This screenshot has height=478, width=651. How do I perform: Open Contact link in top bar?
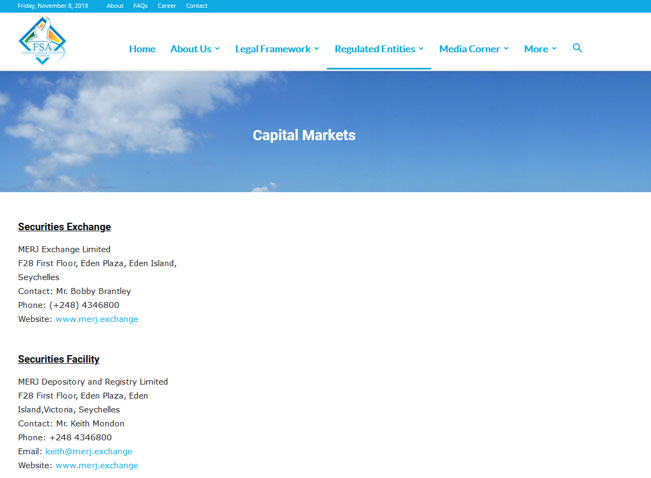tap(197, 6)
